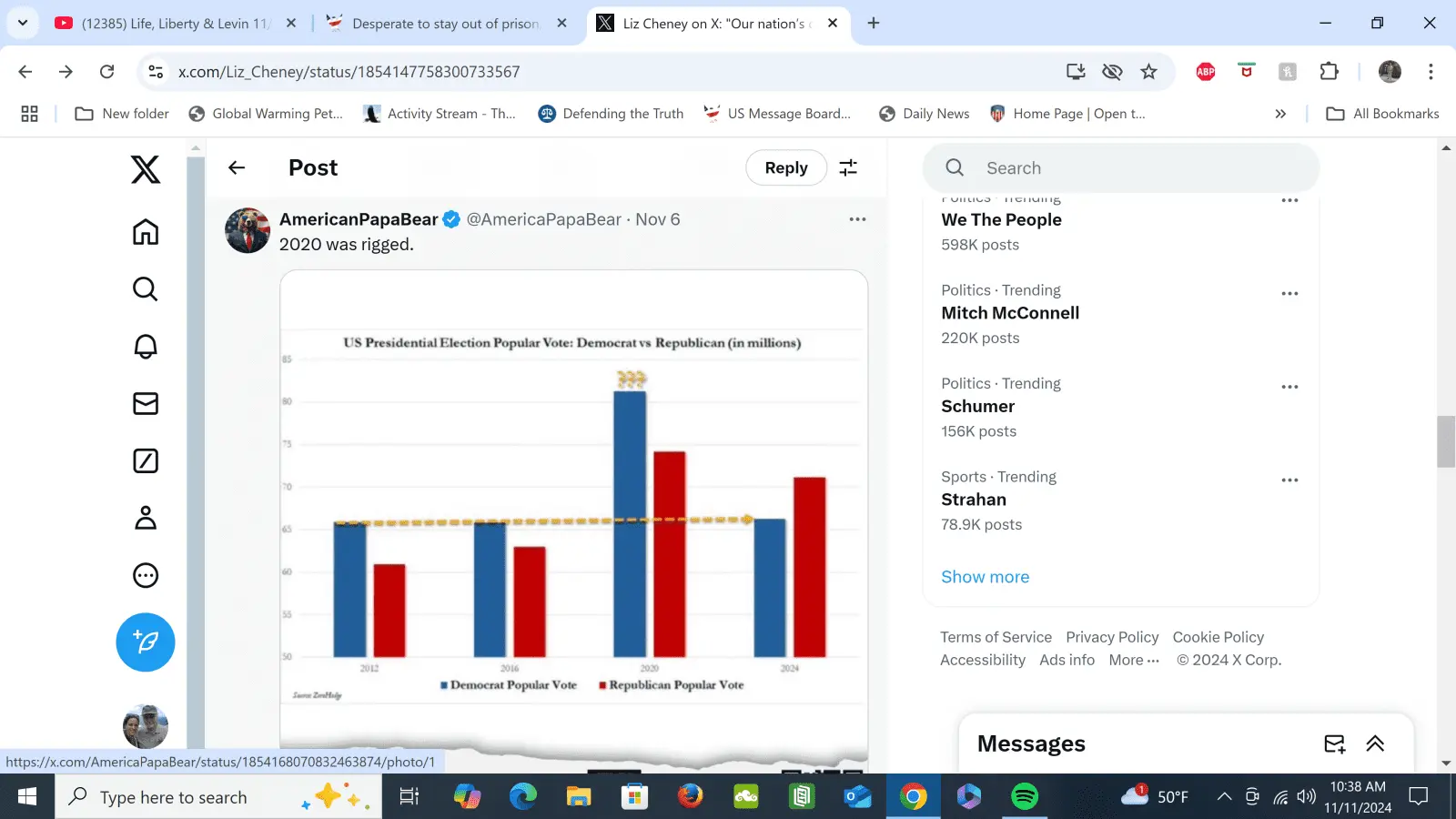Click the X Search input field

coord(1137,167)
